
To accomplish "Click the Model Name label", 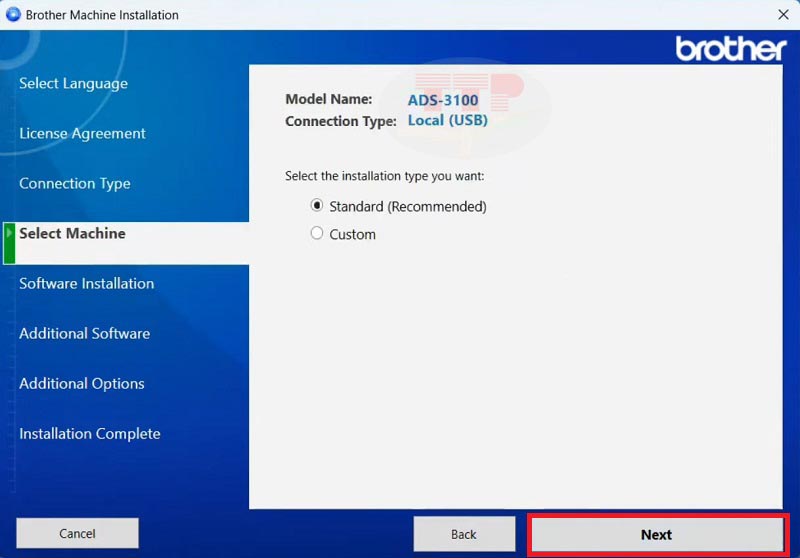I will (x=329, y=99).
